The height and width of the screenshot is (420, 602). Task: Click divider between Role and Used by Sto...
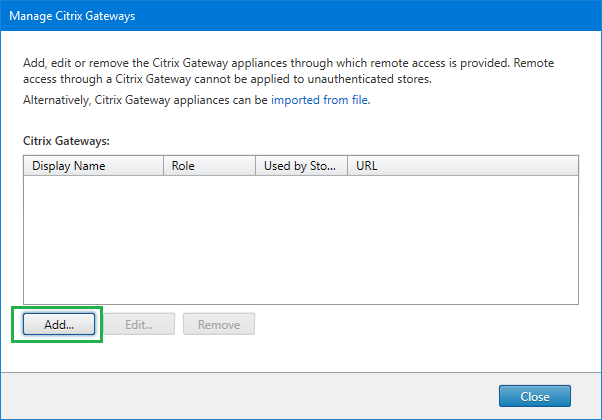click(252, 166)
